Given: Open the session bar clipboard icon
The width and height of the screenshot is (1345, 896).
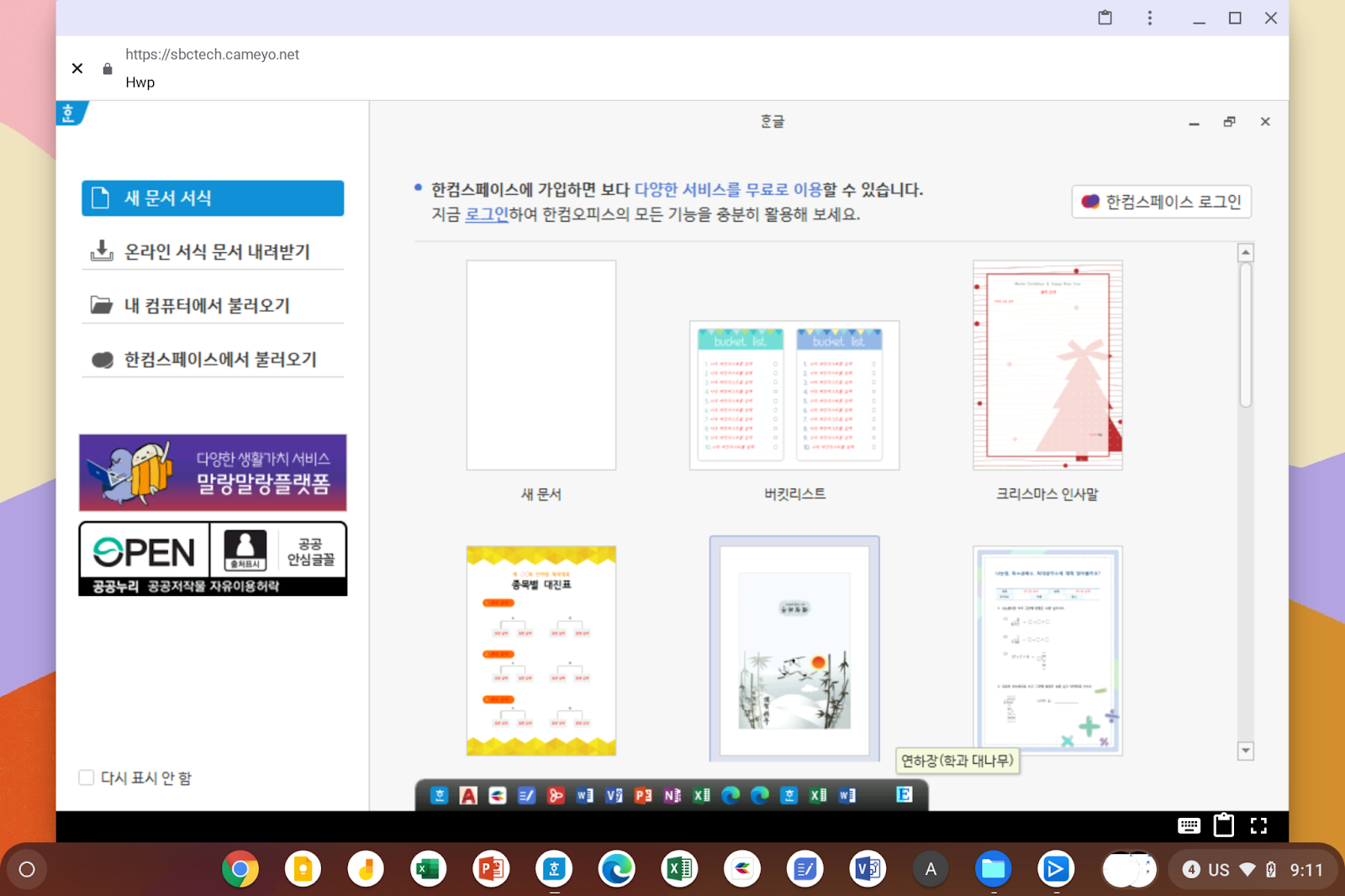Looking at the screenshot, I should (1224, 825).
